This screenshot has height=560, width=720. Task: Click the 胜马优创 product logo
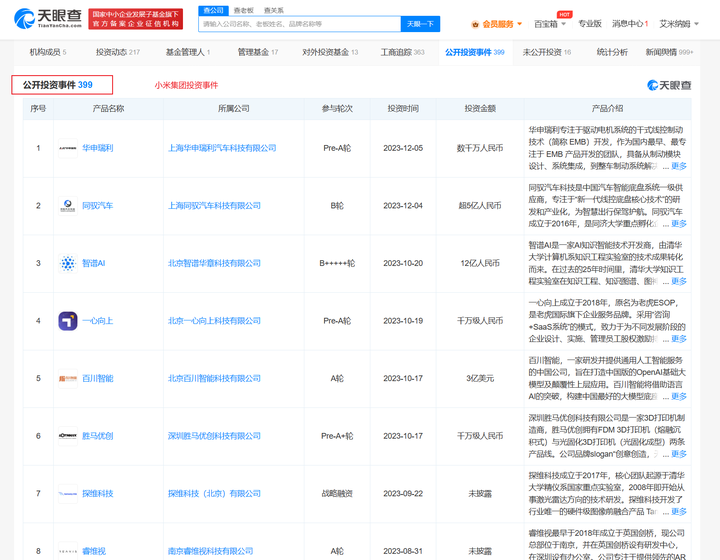tap(68, 436)
